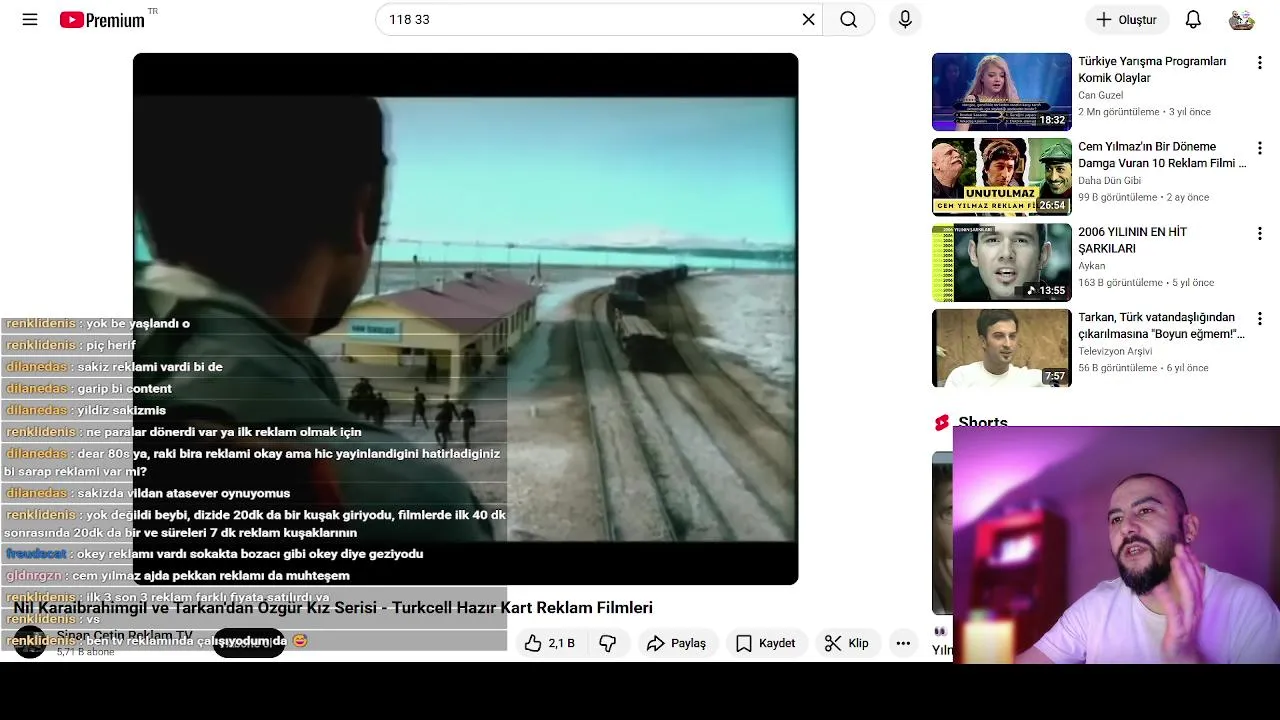Open the Oluştur create button
Viewport: 1280px width, 720px height.
pyautogui.click(x=1126, y=19)
